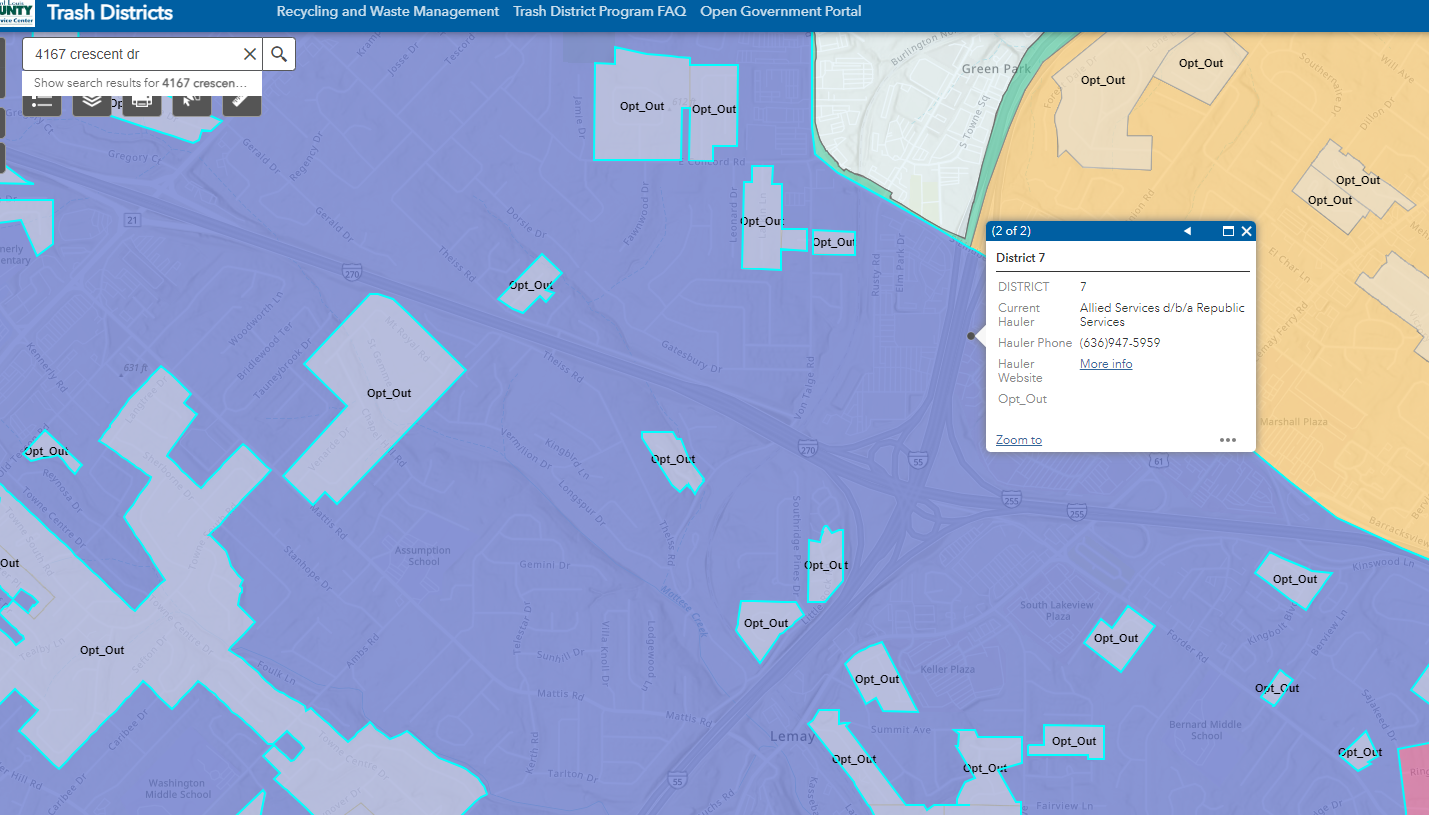
Task: Select the Print map tool
Action: point(140,103)
